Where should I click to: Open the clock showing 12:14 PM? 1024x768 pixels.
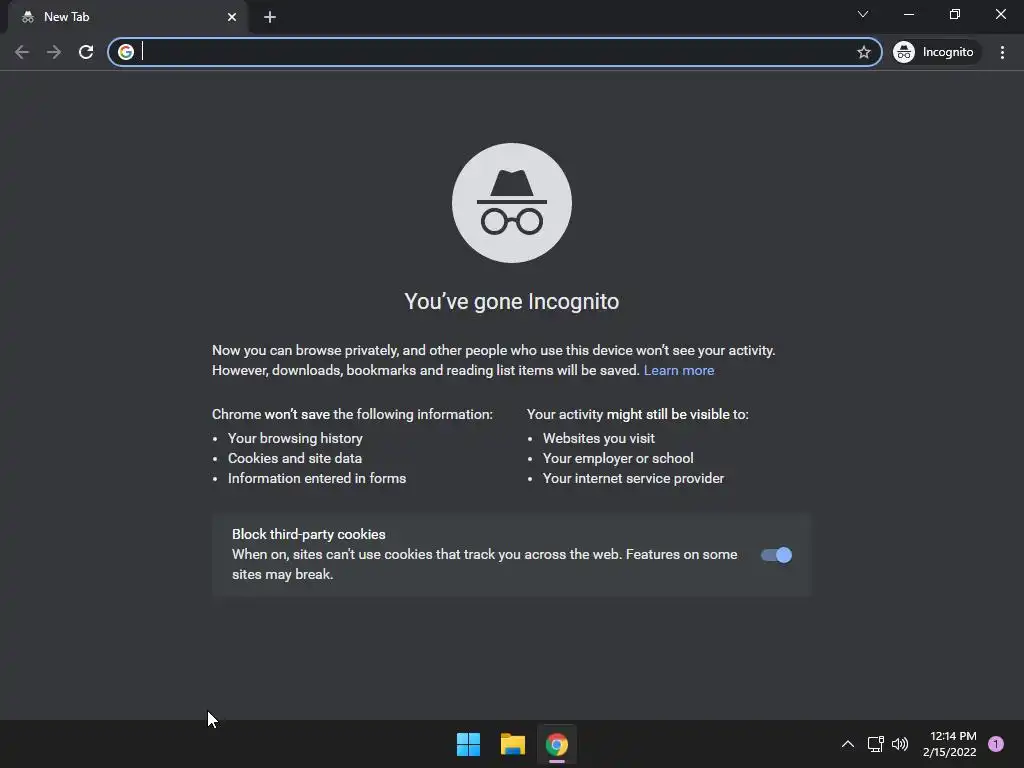tap(950, 744)
